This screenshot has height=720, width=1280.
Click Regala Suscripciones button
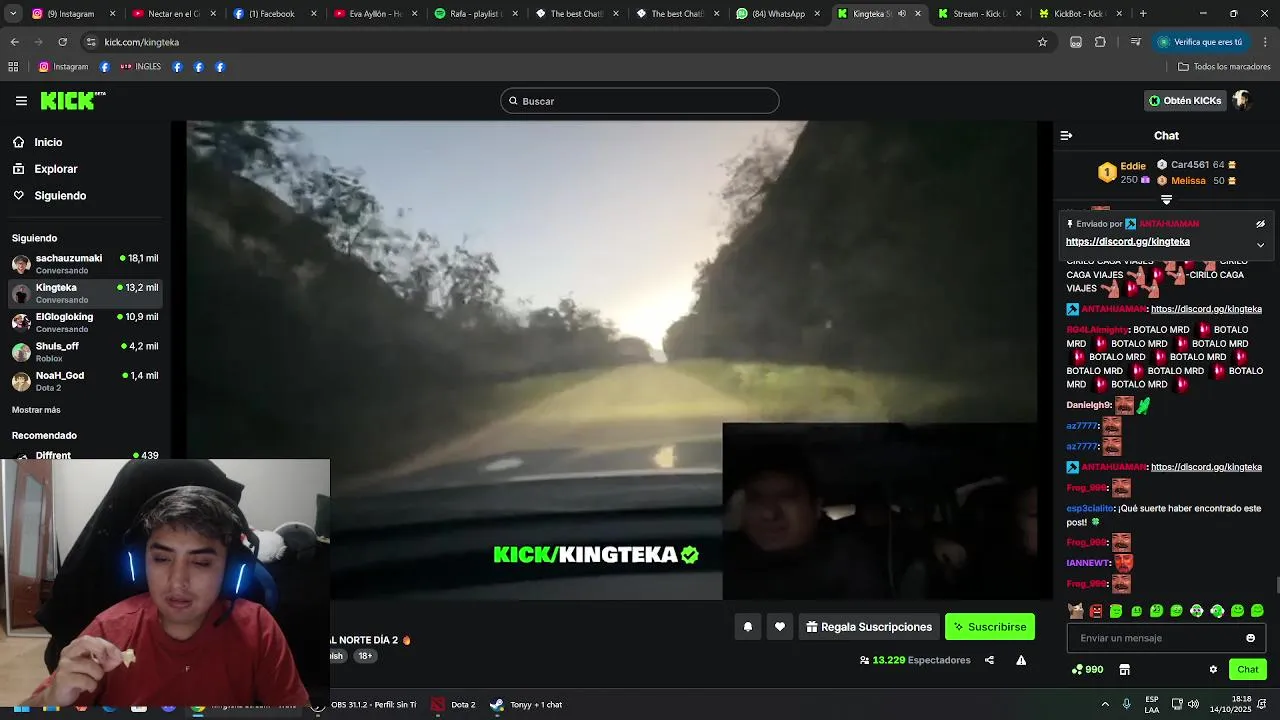[869, 627]
